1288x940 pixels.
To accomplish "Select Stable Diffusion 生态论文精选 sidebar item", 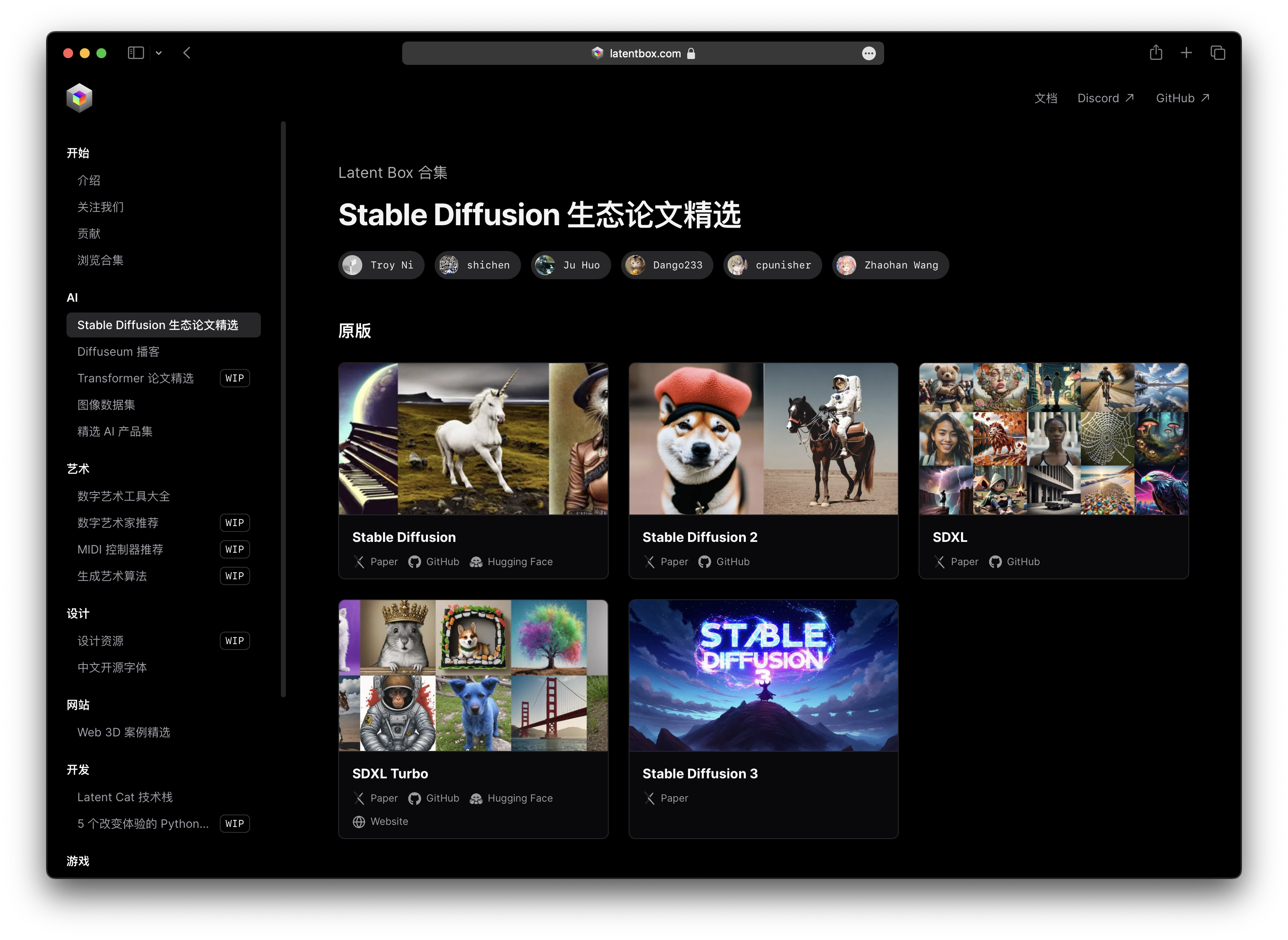I will (163, 325).
